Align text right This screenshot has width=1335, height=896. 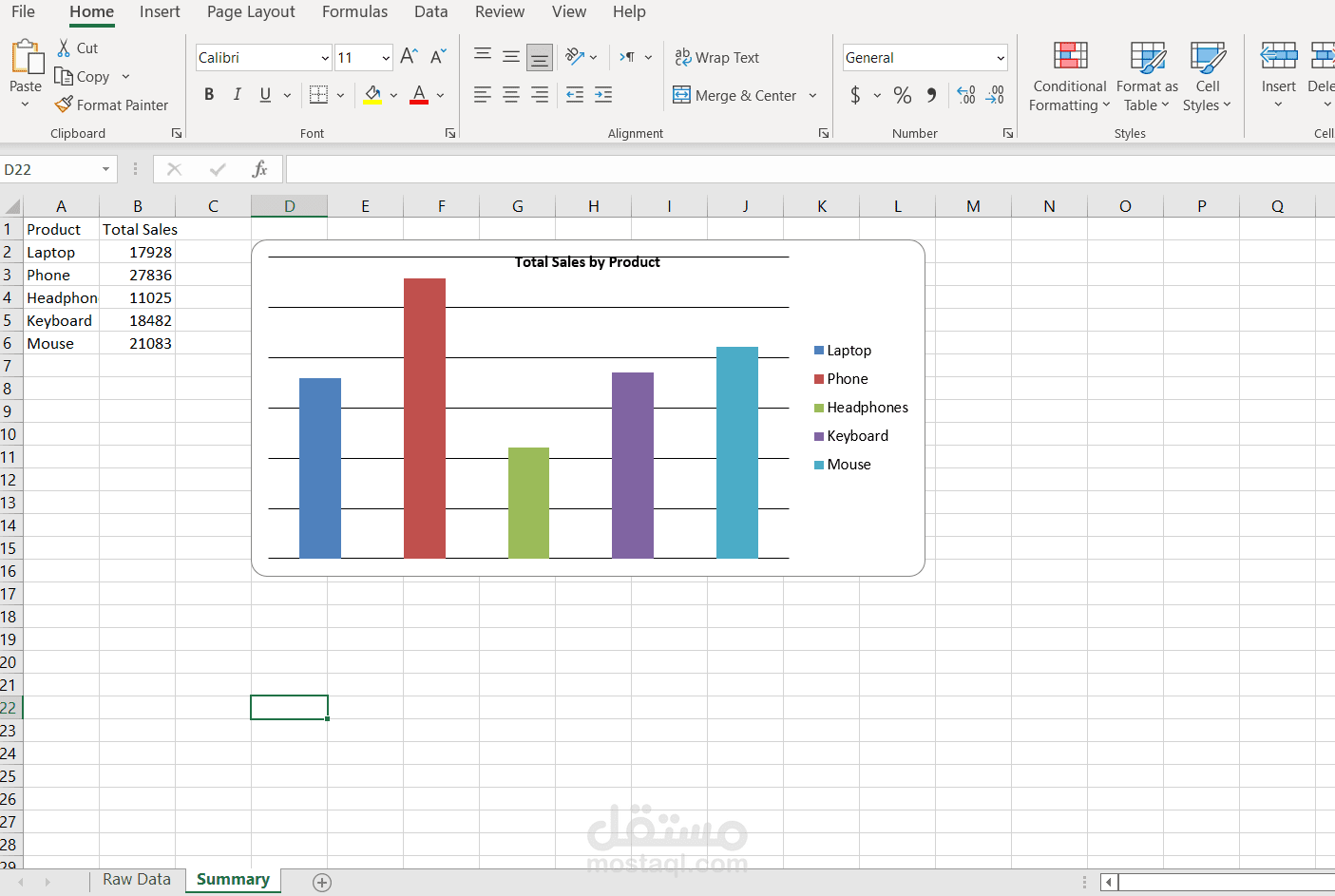(x=540, y=94)
